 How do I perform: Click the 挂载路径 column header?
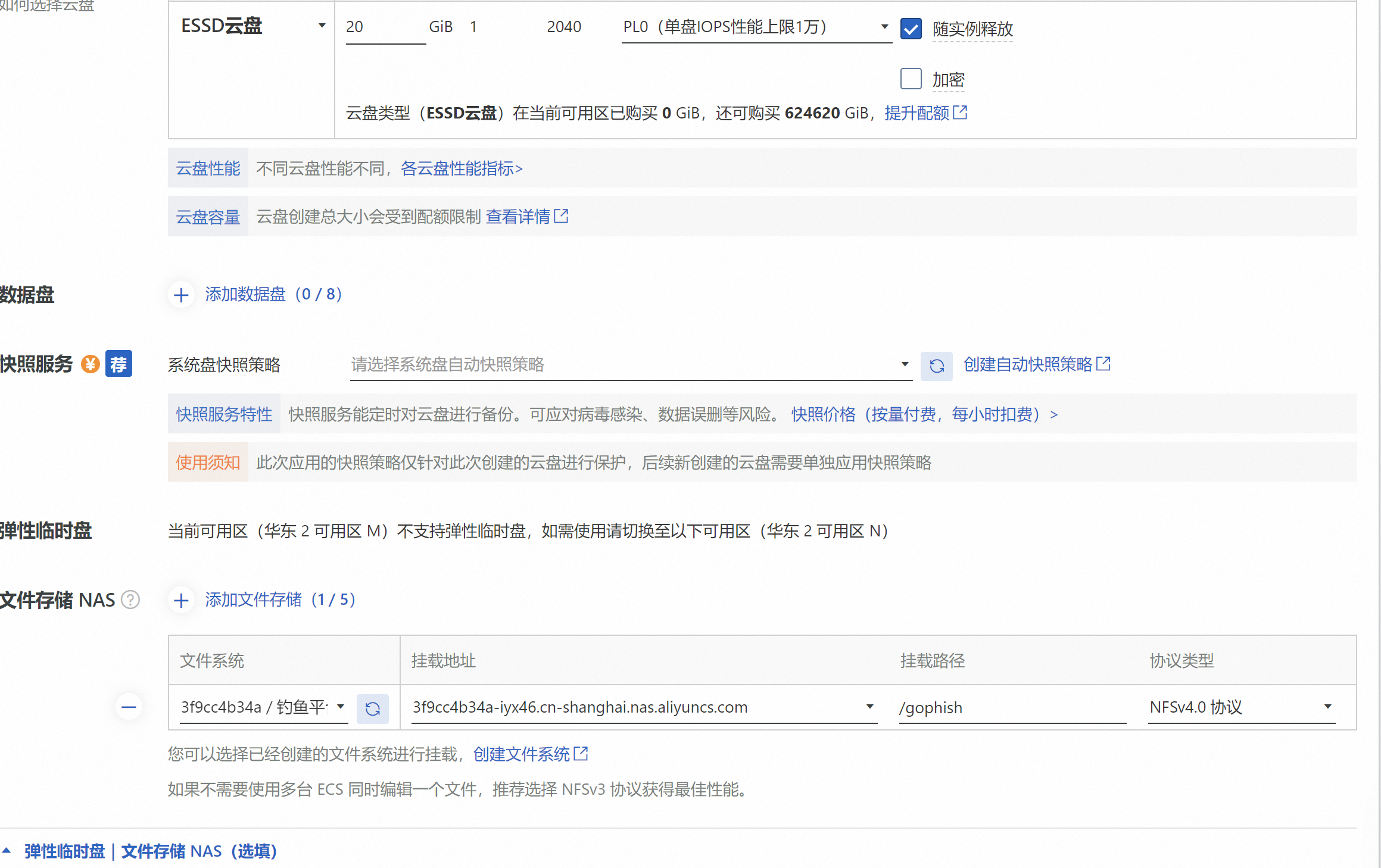click(x=933, y=661)
